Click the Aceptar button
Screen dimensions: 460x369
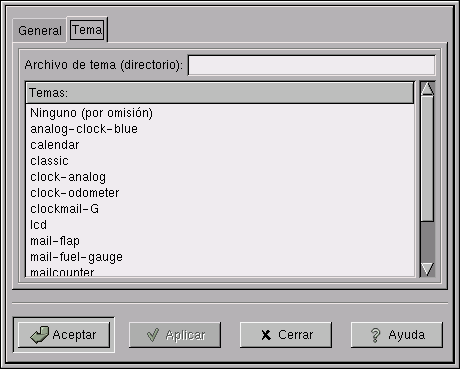(x=64, y=335)
